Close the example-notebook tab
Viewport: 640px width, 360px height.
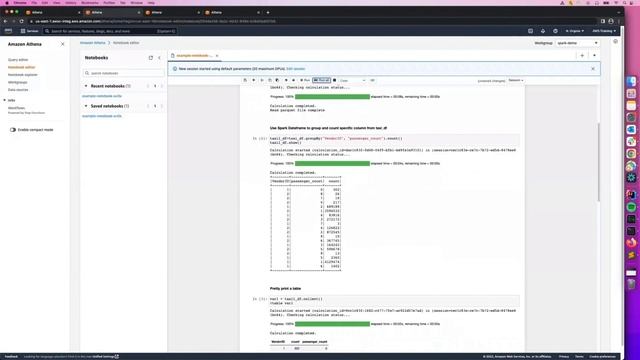tap(217, 56)
